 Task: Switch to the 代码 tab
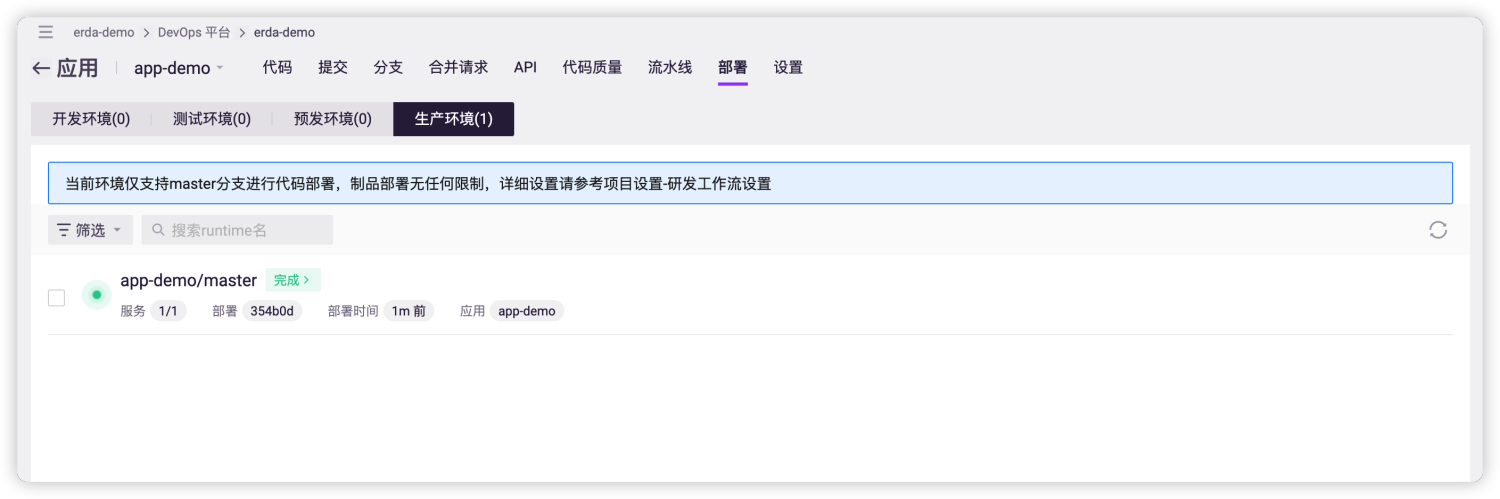pyautogui.click(x=277, y=67)
